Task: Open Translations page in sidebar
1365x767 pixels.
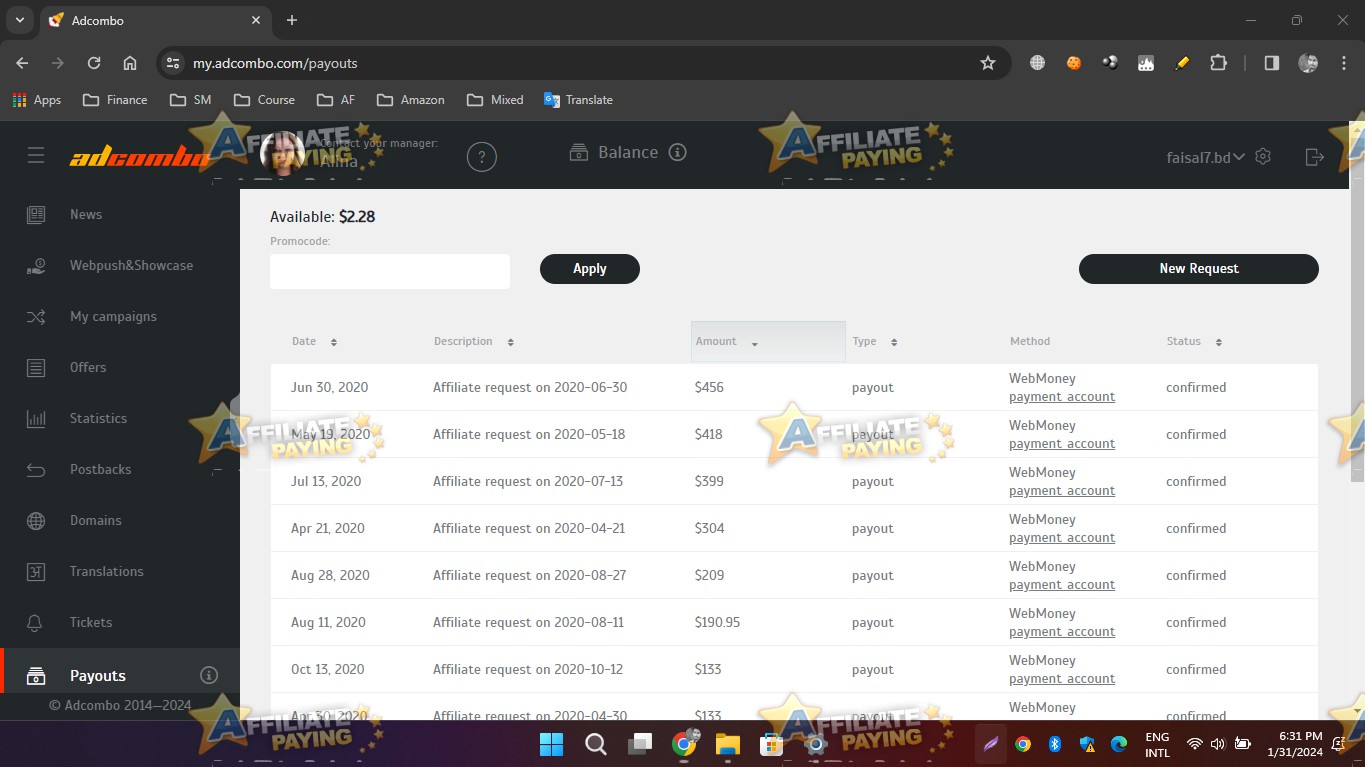Action: [107, 571]
